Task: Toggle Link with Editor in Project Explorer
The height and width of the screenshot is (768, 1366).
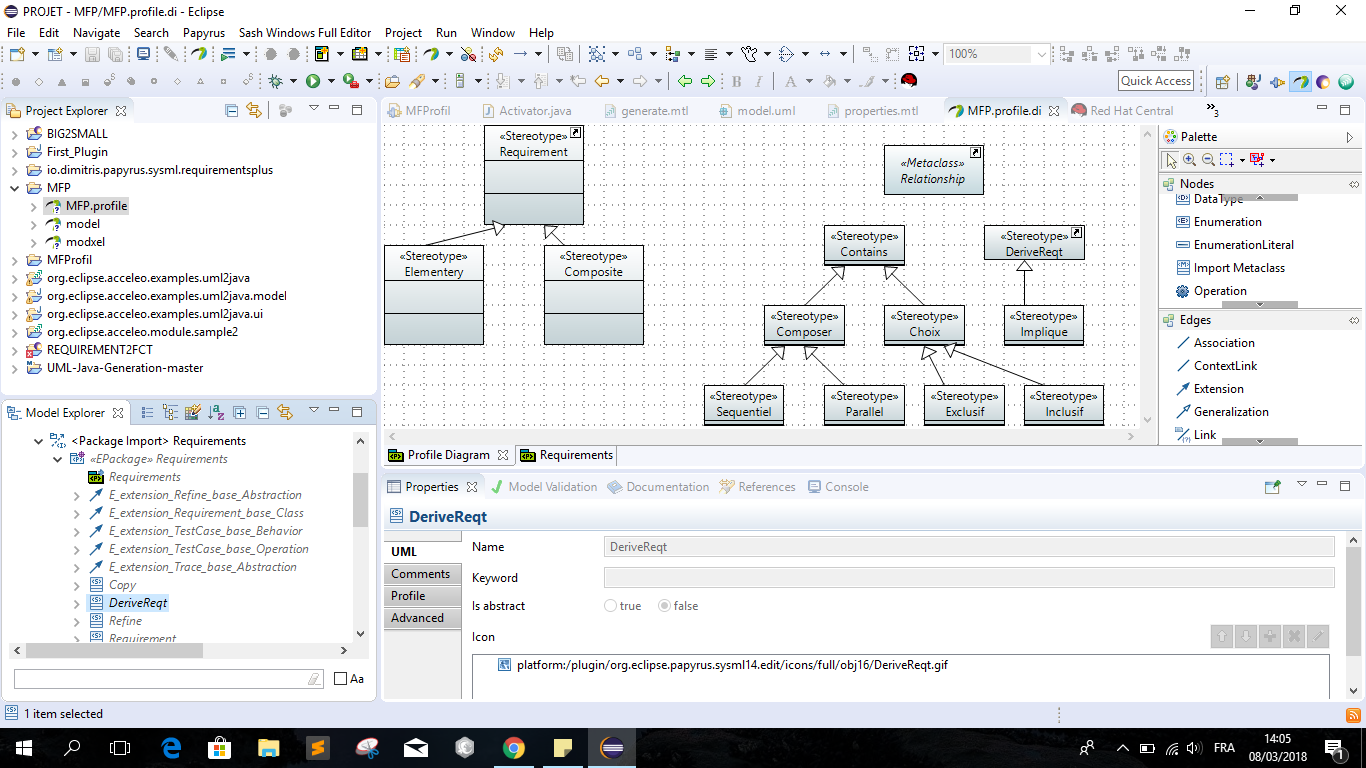Action: (x=254, y=110)
